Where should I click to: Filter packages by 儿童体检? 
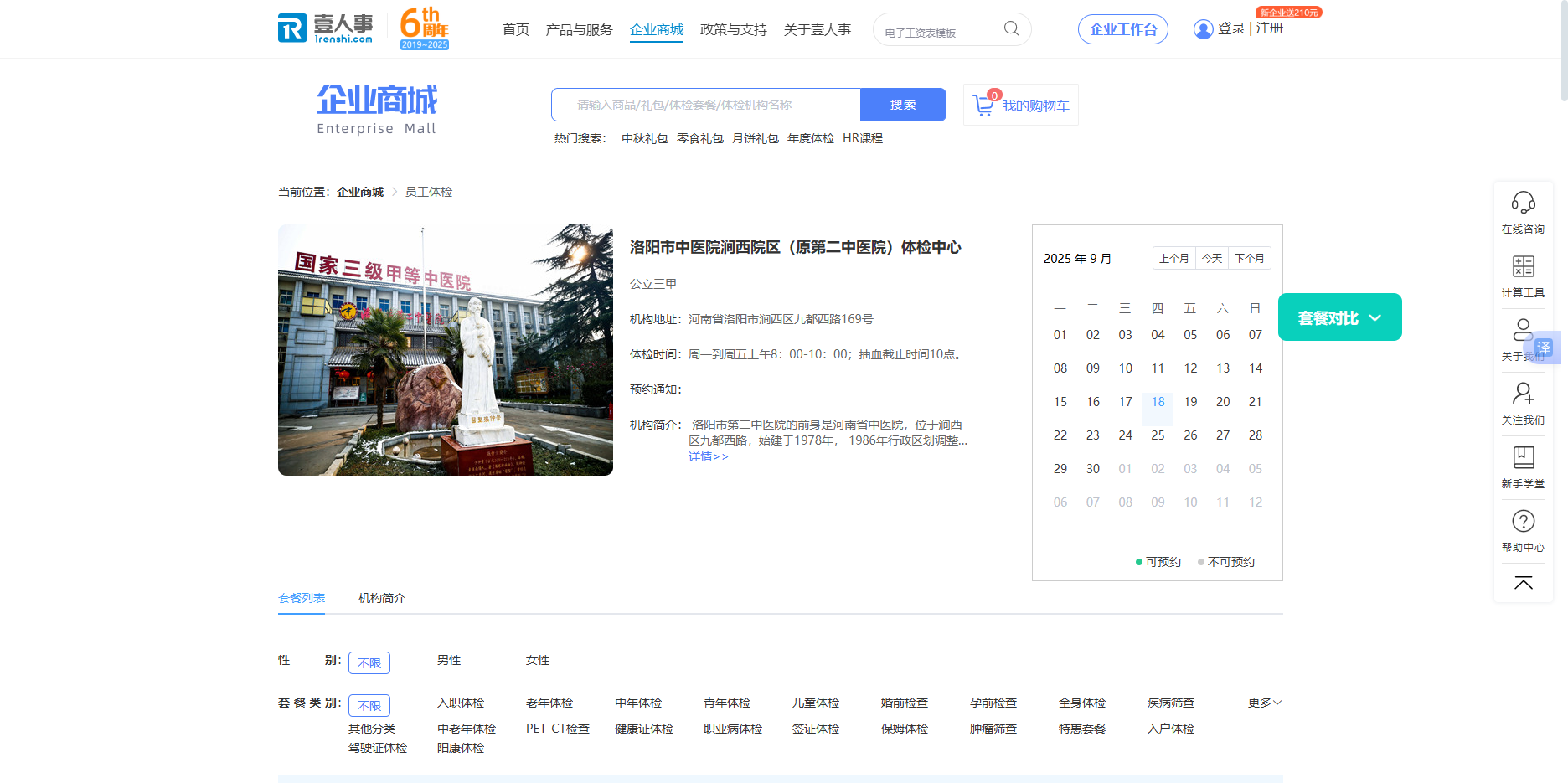pos(816,703)
